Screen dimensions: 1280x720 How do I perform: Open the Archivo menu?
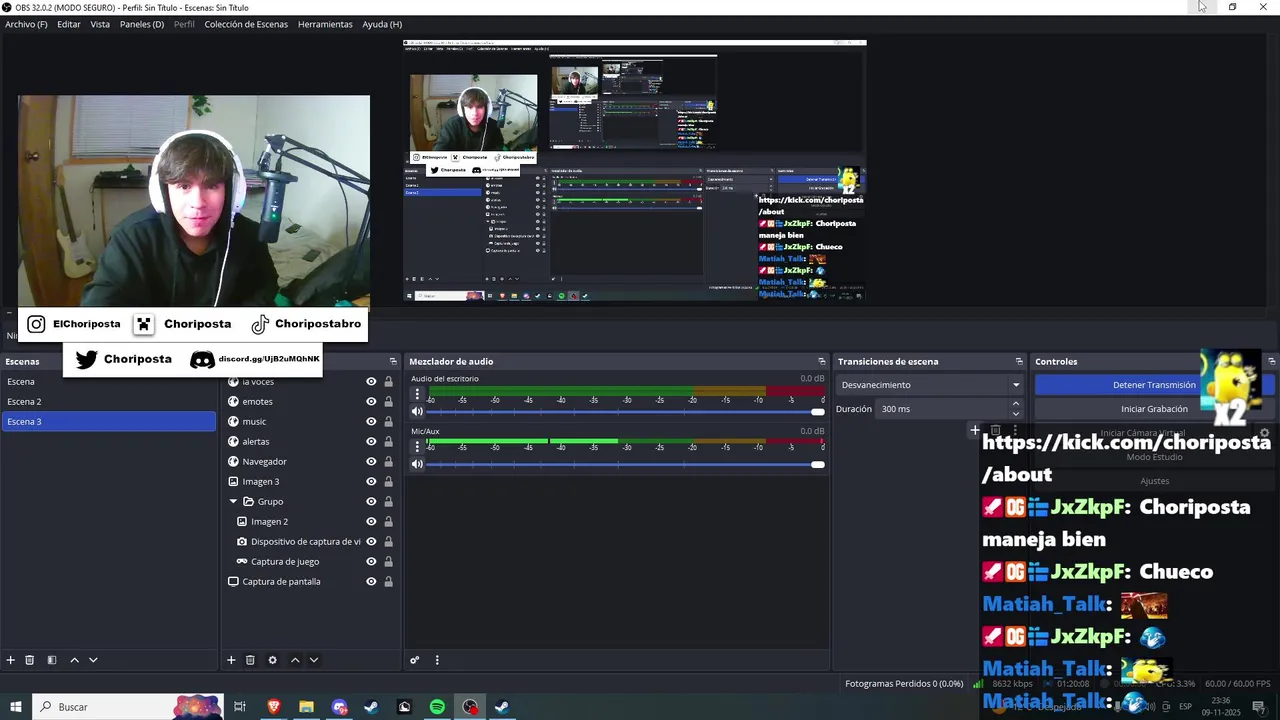[x=26, y=24]
